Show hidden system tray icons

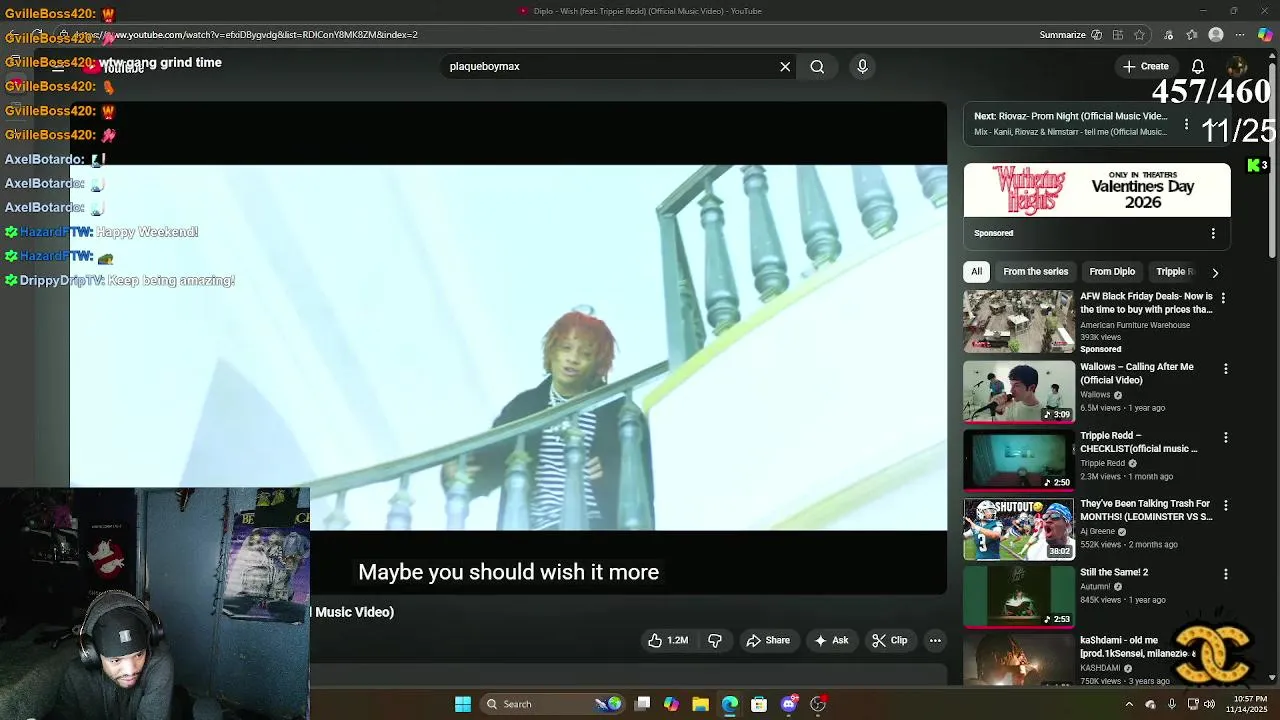1129,704
